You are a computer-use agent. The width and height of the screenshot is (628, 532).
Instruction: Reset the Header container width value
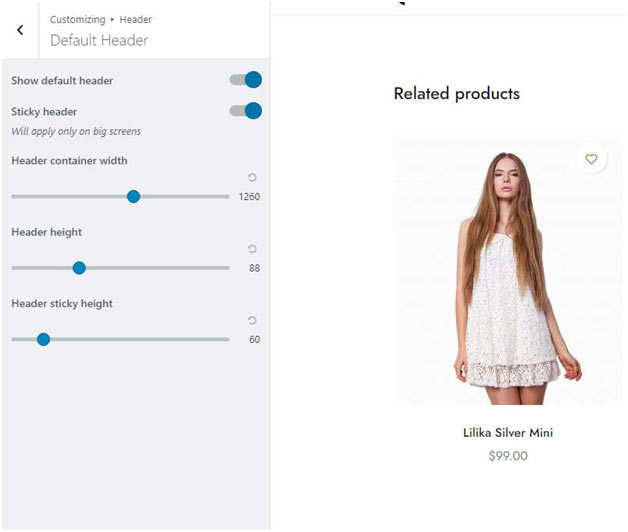252,178
